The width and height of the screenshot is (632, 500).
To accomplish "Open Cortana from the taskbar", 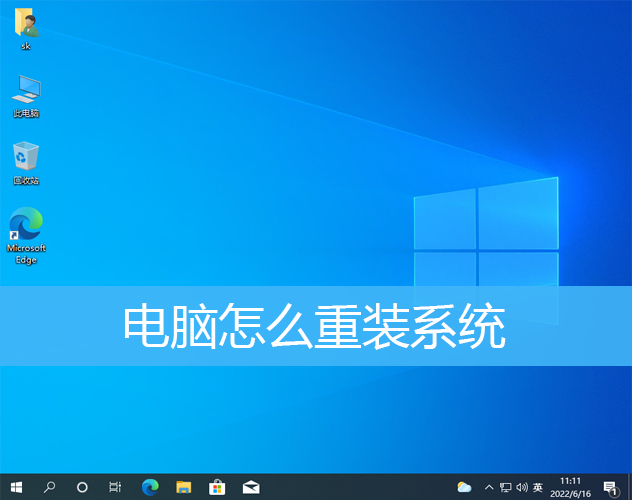I will tap(82, 487).
